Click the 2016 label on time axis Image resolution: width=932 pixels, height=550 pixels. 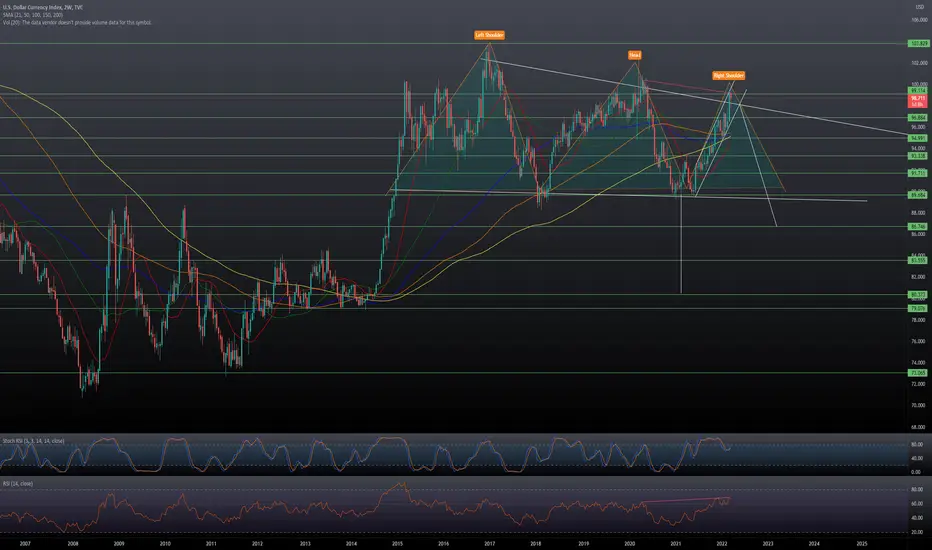443,543
